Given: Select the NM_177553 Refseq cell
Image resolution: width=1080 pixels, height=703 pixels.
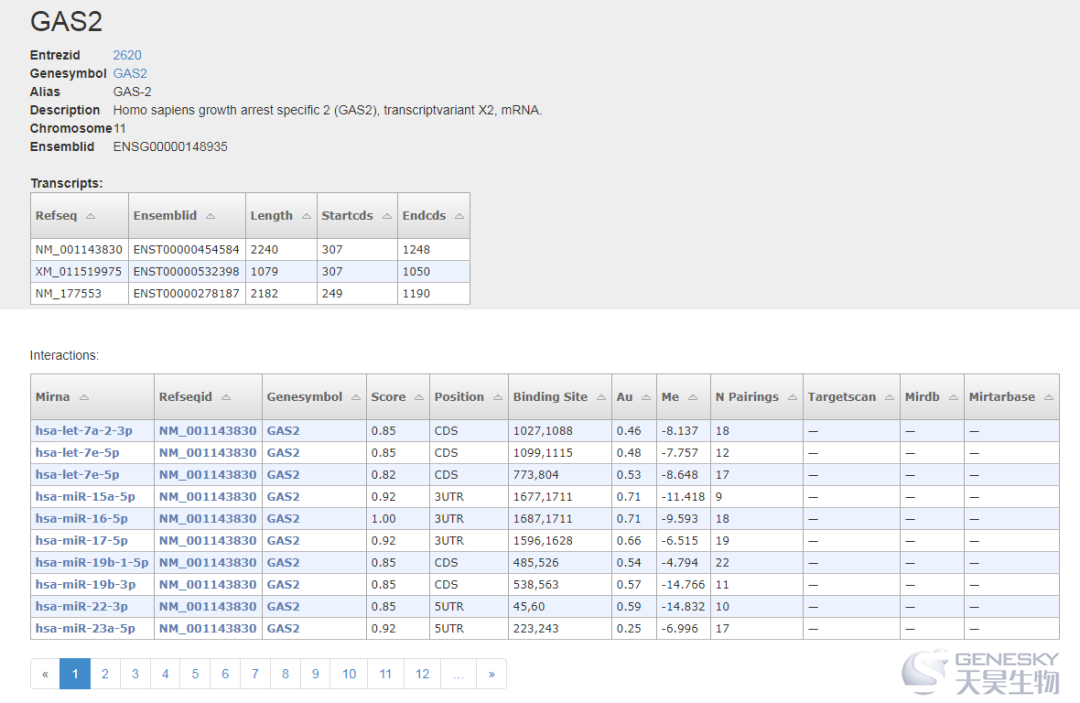Looking at the screenshot, I should [79, 294].
